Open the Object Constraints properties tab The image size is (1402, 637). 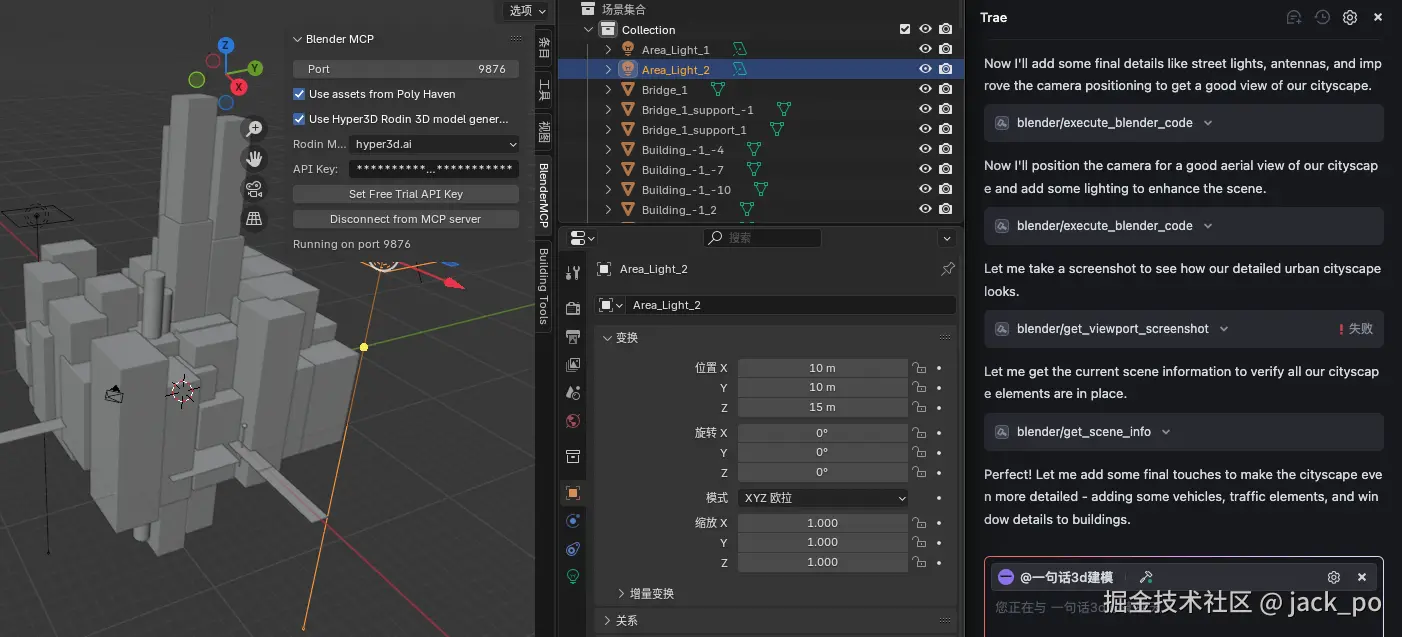coord(573,549)
